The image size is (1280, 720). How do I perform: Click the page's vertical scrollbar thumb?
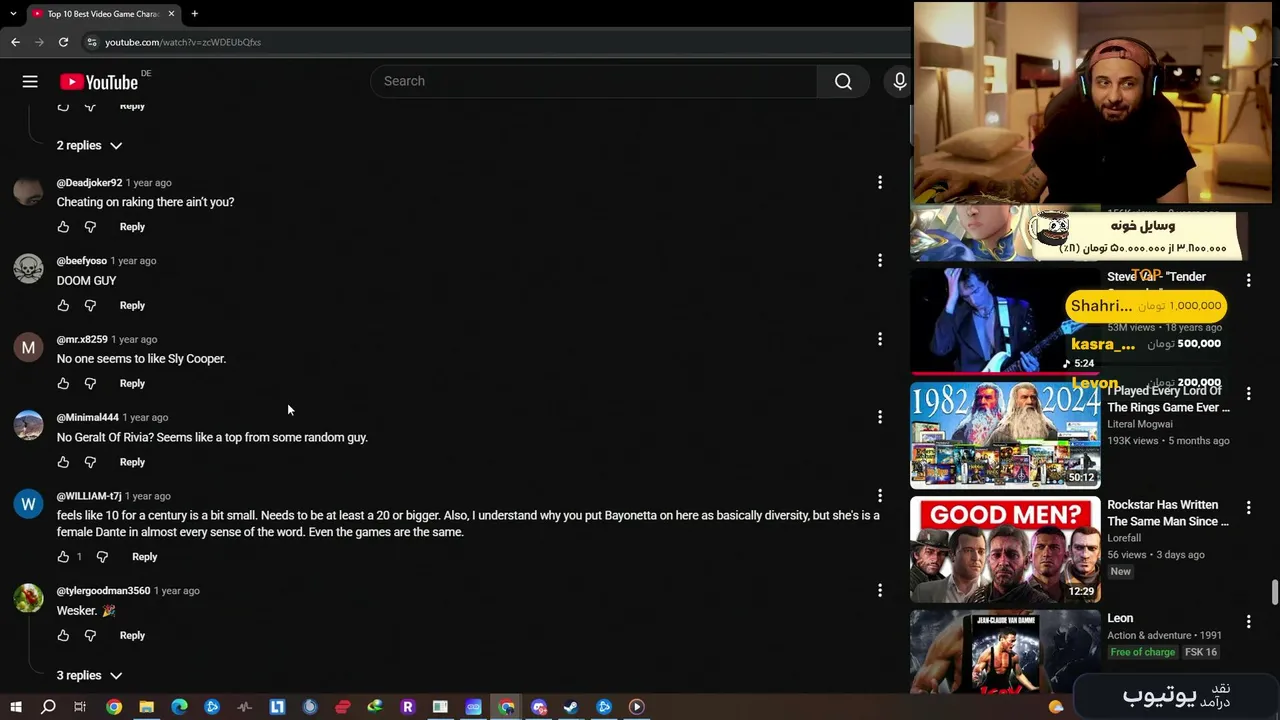(x=1274, y=592)
